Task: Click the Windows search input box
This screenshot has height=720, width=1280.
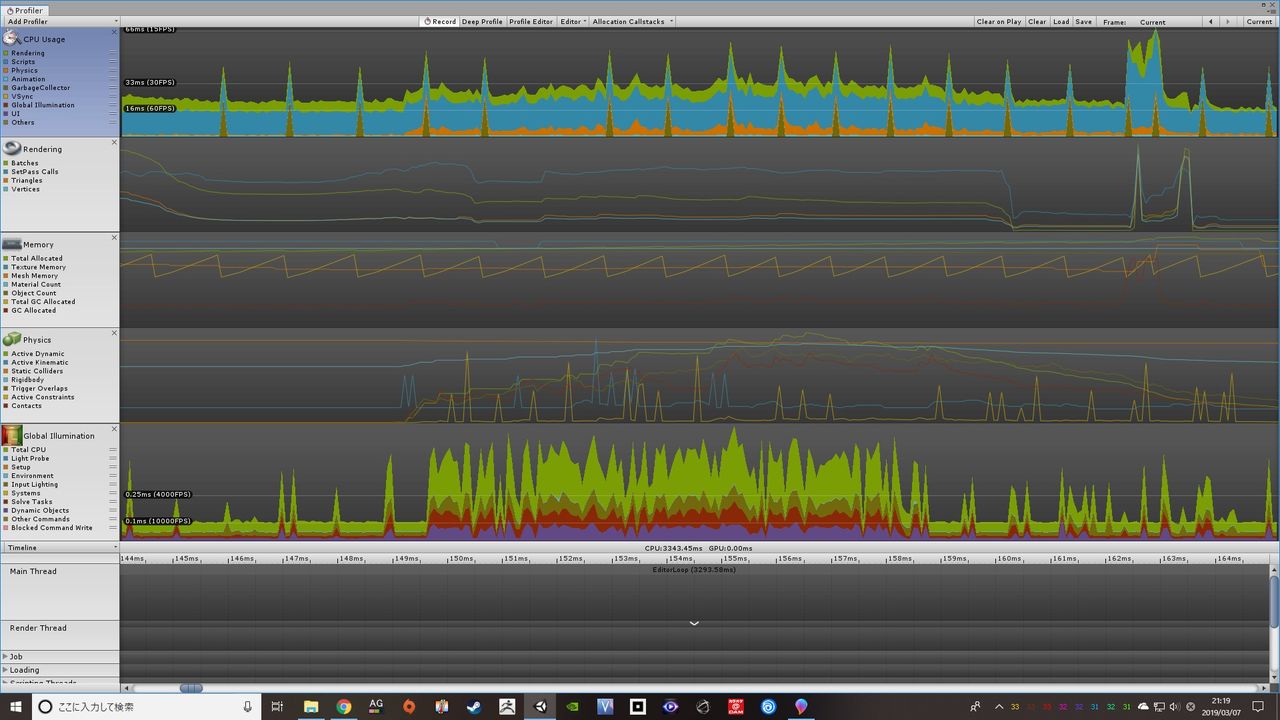Action: (145, 706)
